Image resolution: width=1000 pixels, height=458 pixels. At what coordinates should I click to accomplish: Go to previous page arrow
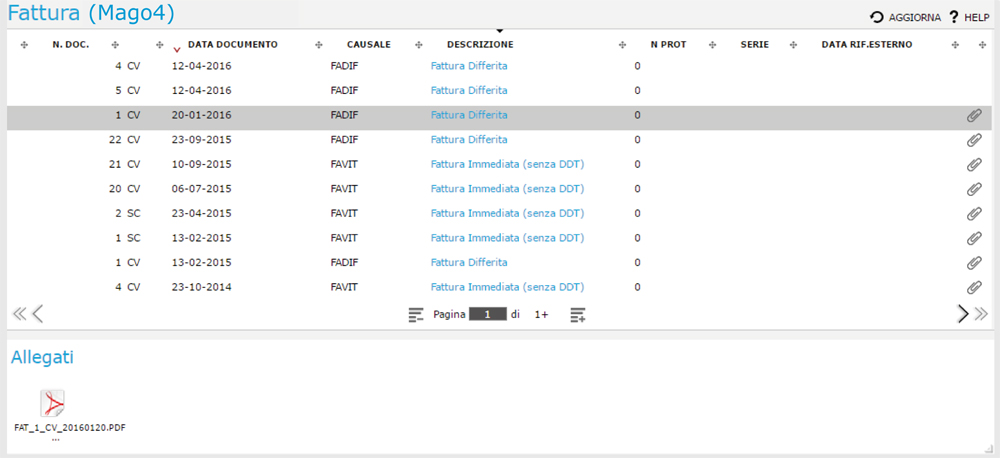click(38, 314)
